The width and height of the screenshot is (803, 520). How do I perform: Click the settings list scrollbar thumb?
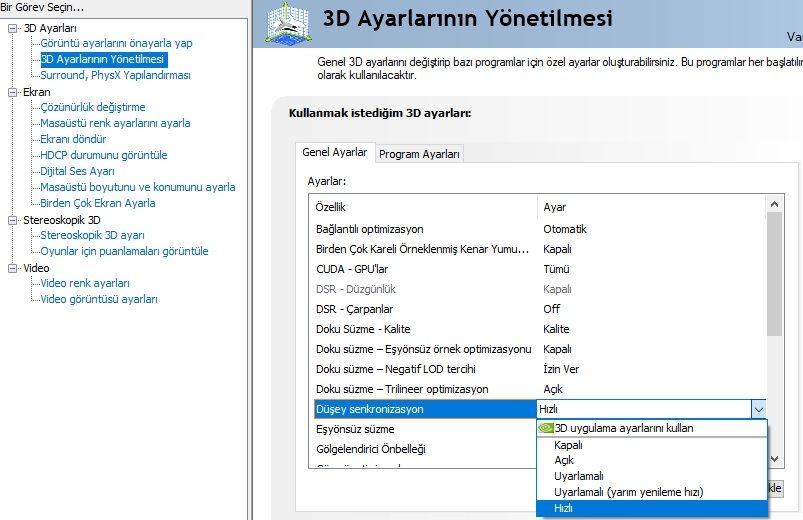pos(774,274)
